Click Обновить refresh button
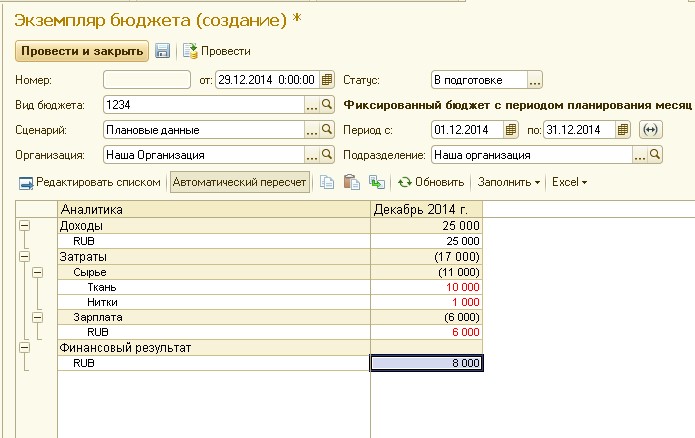This screenshot has height=438, width=695. (x=431, y=182)
